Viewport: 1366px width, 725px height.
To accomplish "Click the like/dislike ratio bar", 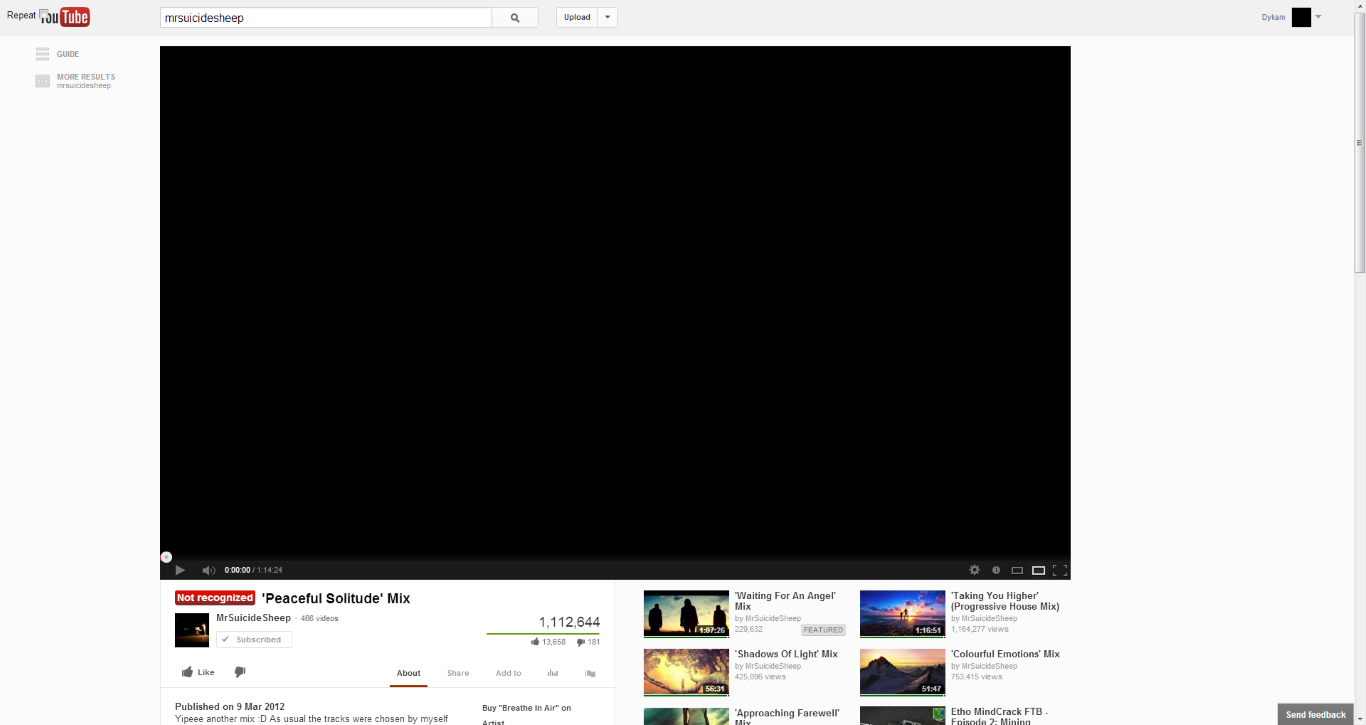I will (543, 634).
